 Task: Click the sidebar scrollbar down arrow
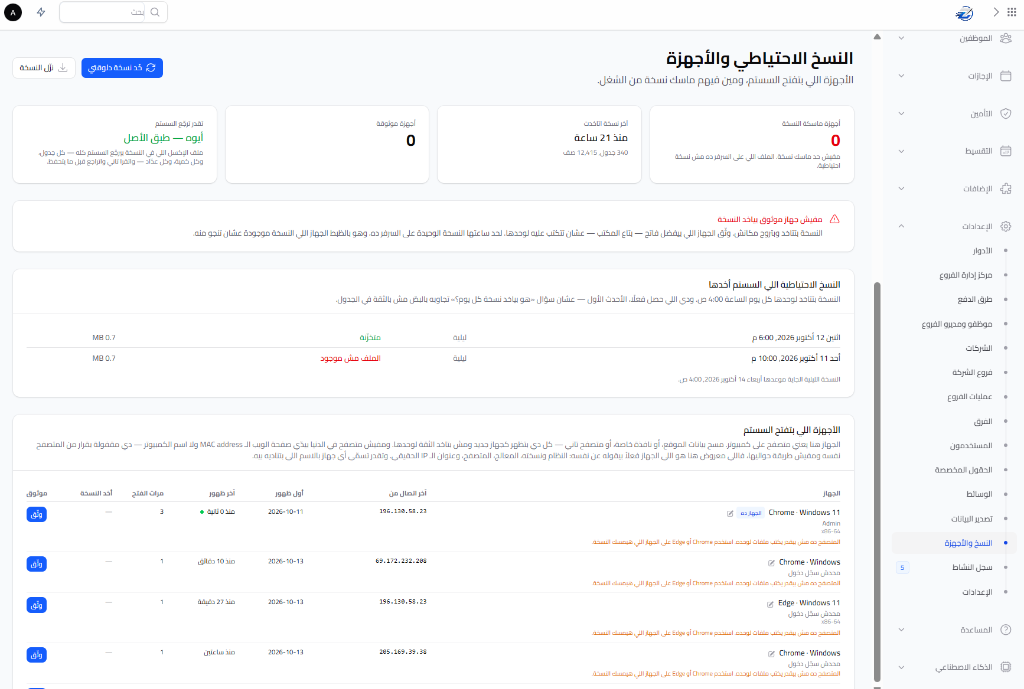click(877, 686)
